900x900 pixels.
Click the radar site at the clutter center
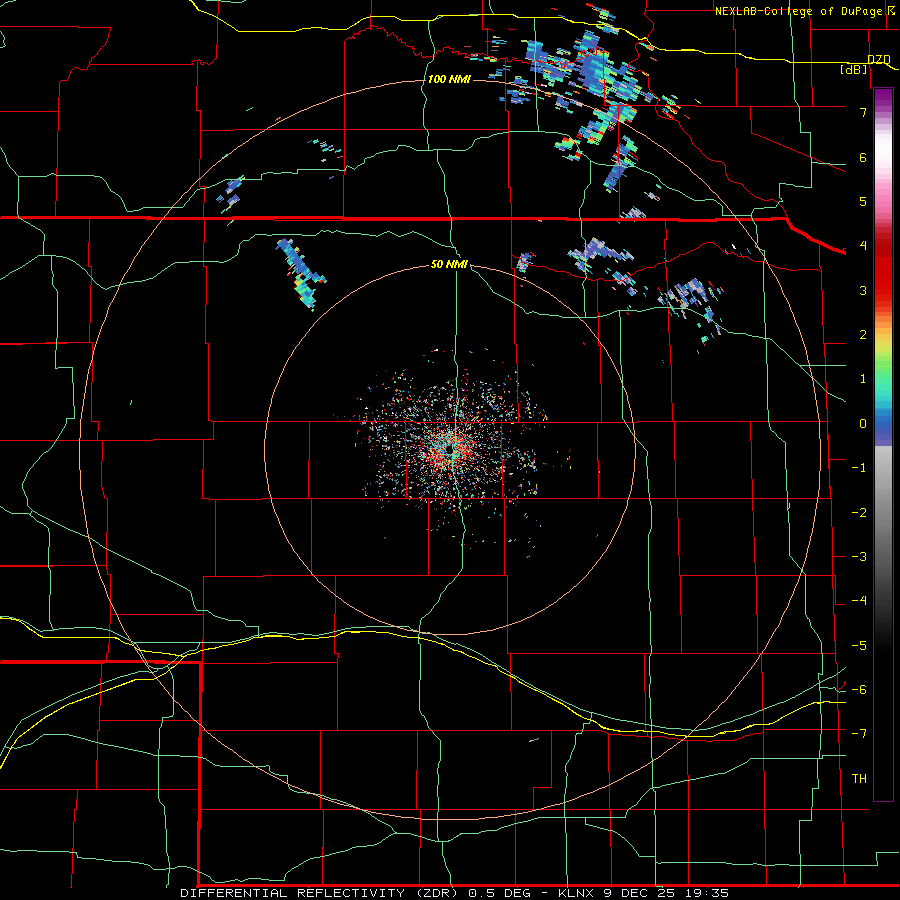(x=451, y=449)
